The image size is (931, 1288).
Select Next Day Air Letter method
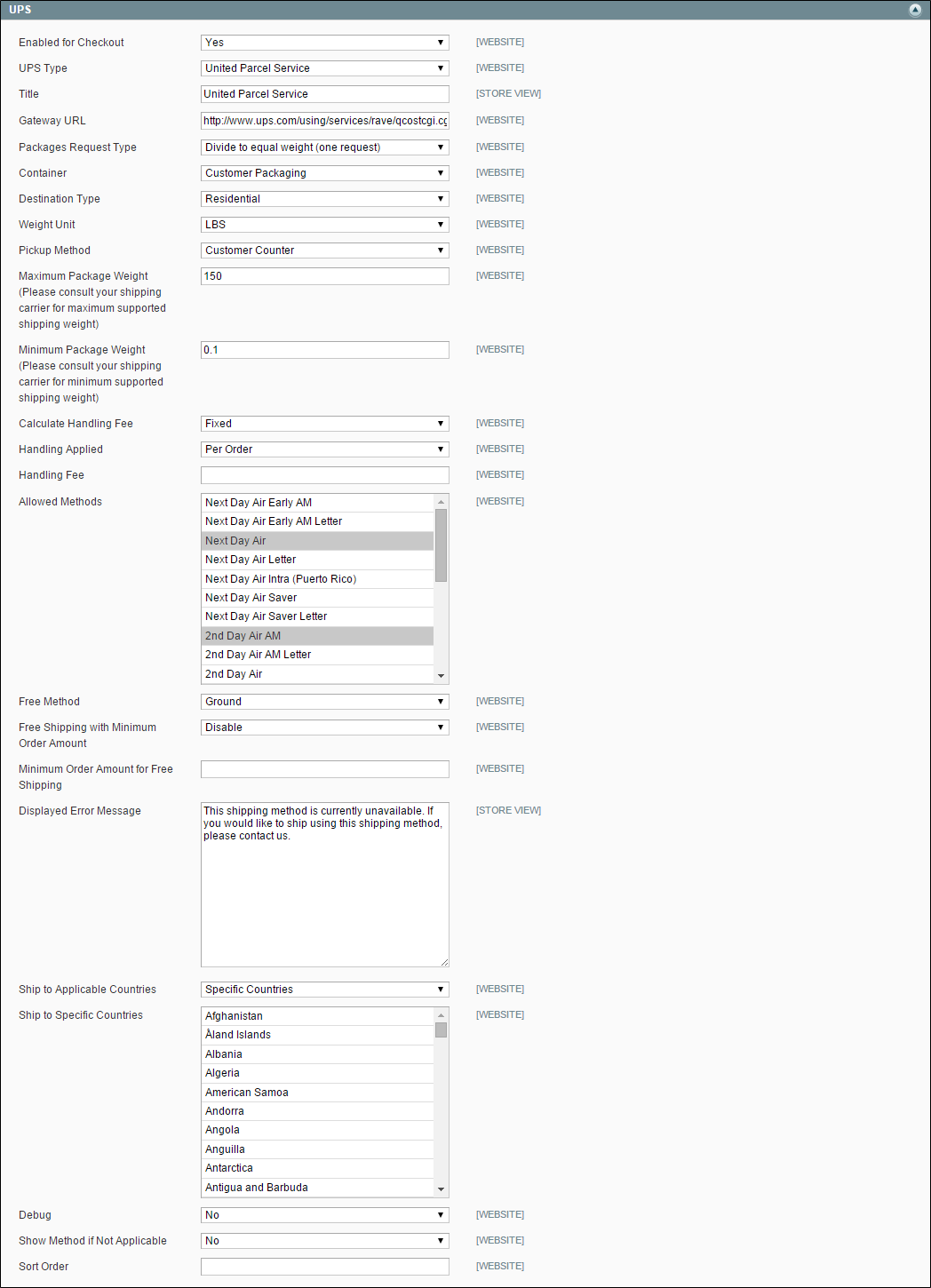318,560
